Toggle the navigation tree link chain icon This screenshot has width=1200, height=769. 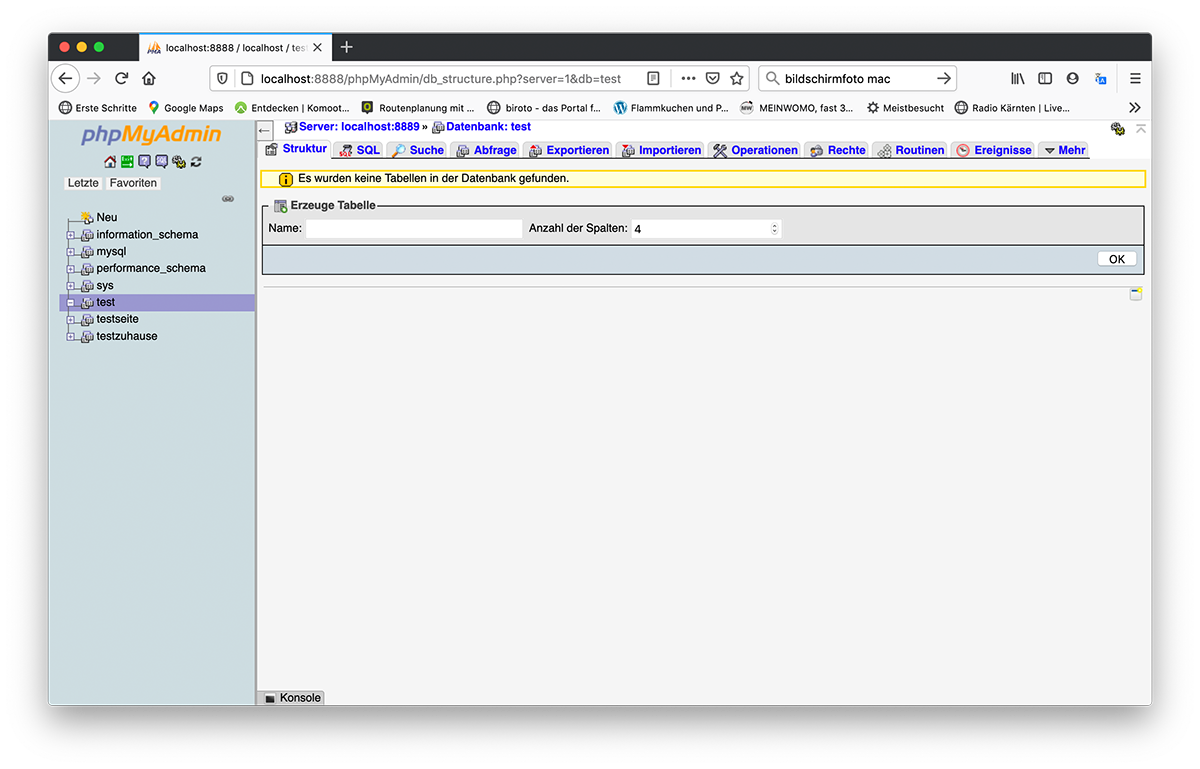228,199
